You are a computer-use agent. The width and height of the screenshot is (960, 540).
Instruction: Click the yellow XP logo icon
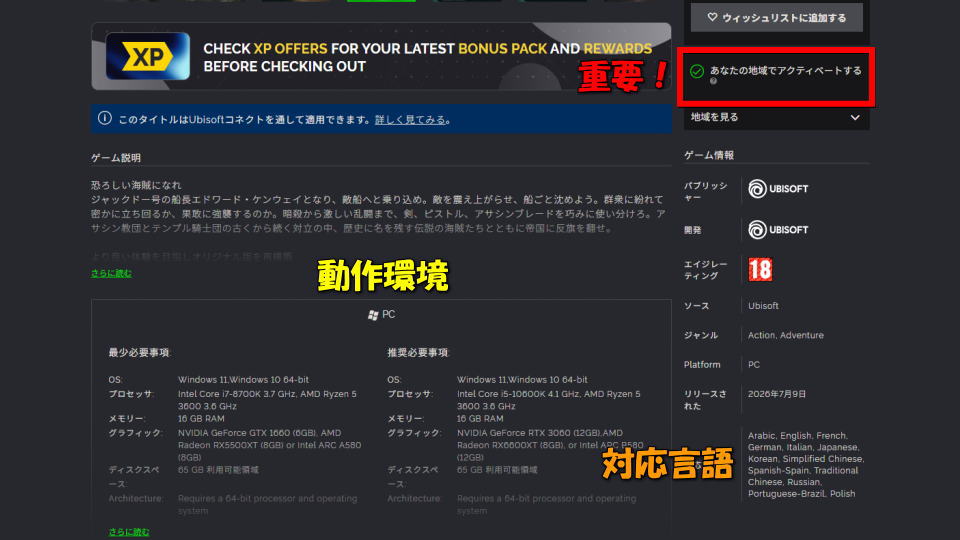[x=148, y=56]
